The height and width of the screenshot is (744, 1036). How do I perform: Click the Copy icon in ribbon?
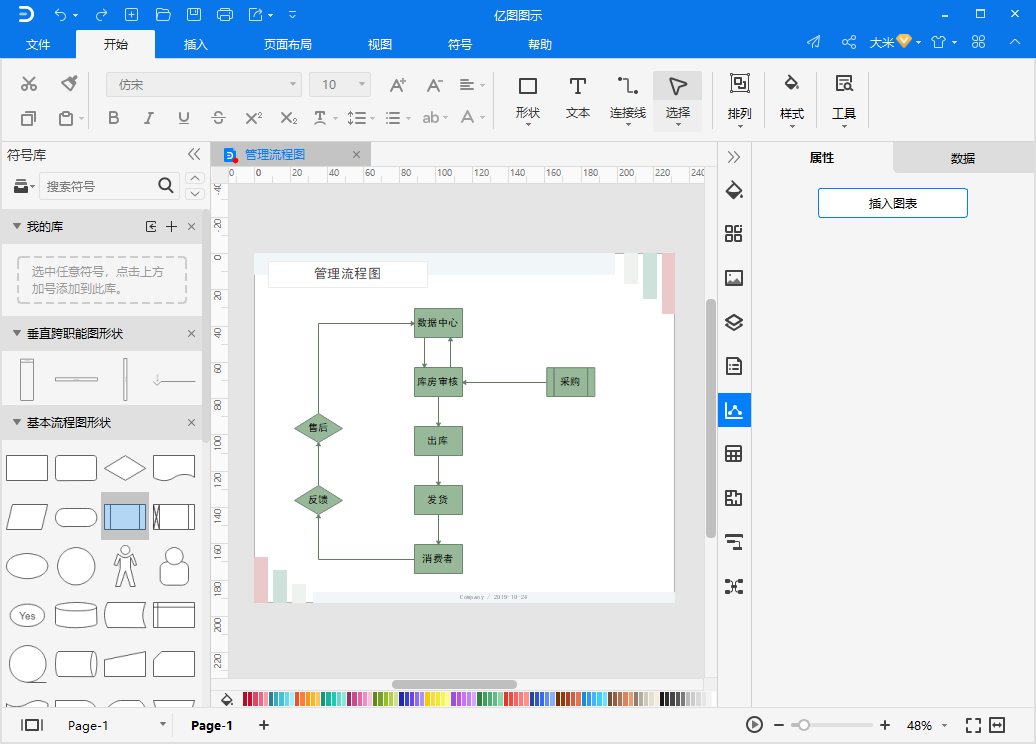pyautogui.click(x=28, y=118)
